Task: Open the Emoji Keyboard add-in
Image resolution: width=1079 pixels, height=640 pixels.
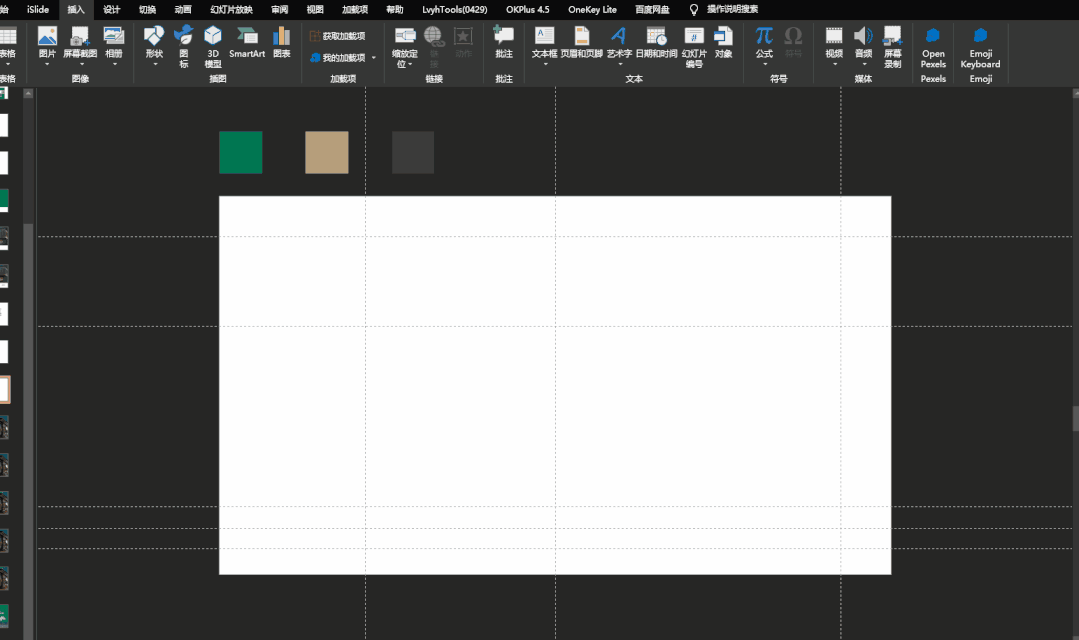Action: 980,46
